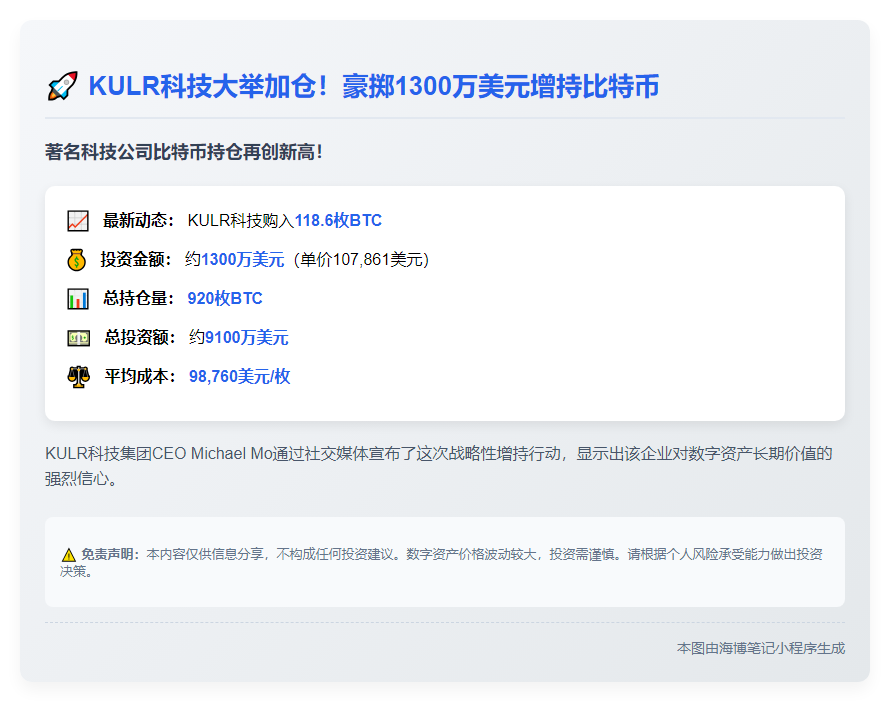Click the text KULR科技购入
Screen dimensions: 890x701
pos(241,220)
